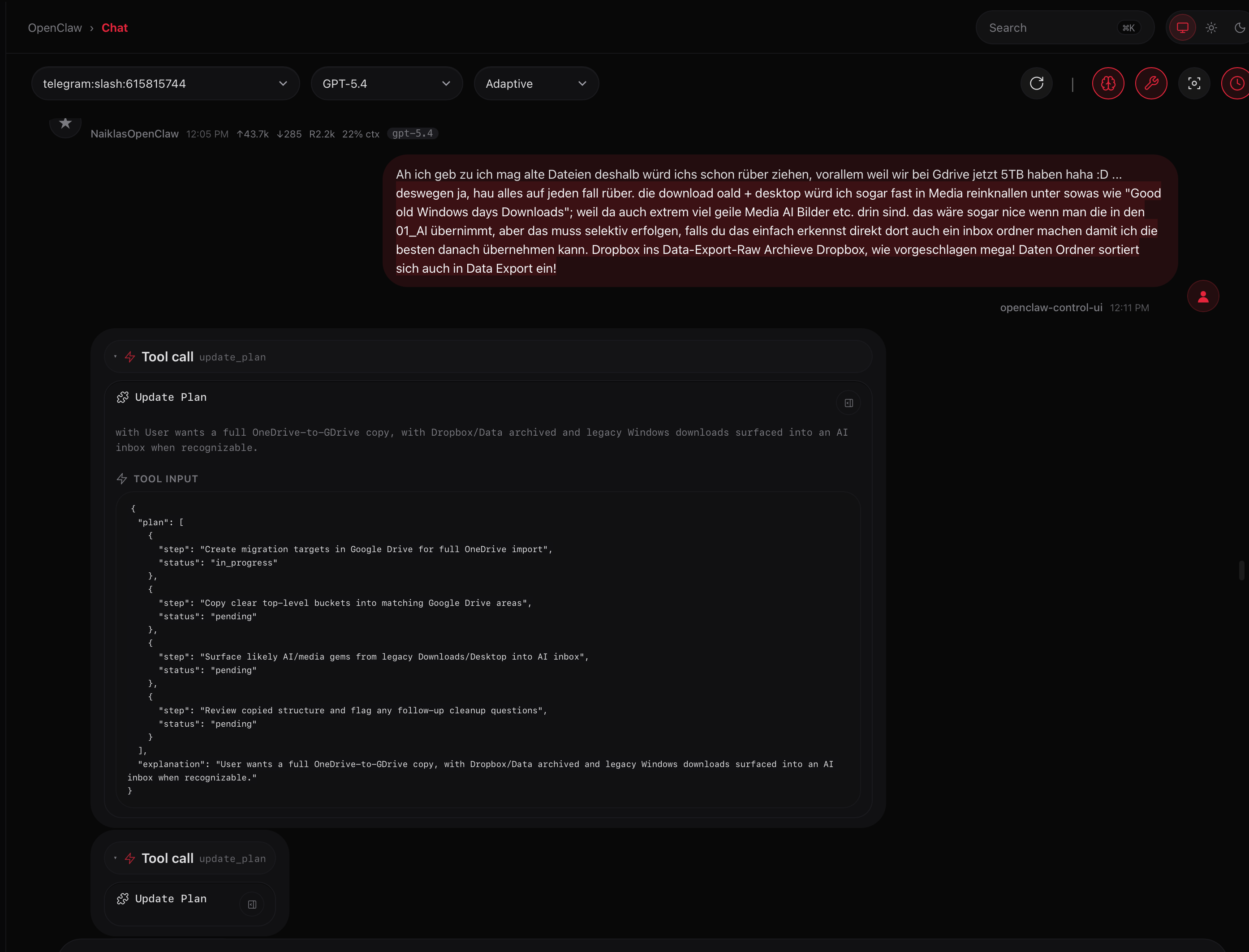Click the Chat breadcrumb
The height and width of the screenshot is (952, 1249).
click(115, 28)
